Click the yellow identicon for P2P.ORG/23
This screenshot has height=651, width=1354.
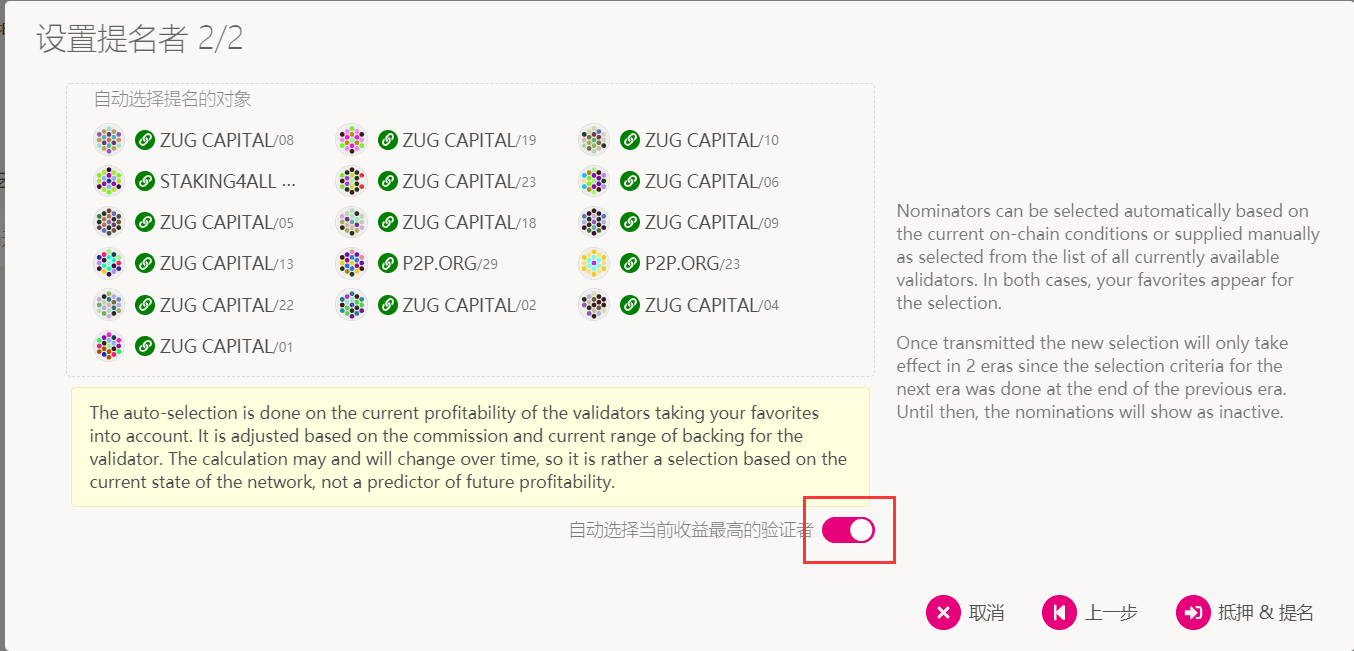(x=594, y=264)
